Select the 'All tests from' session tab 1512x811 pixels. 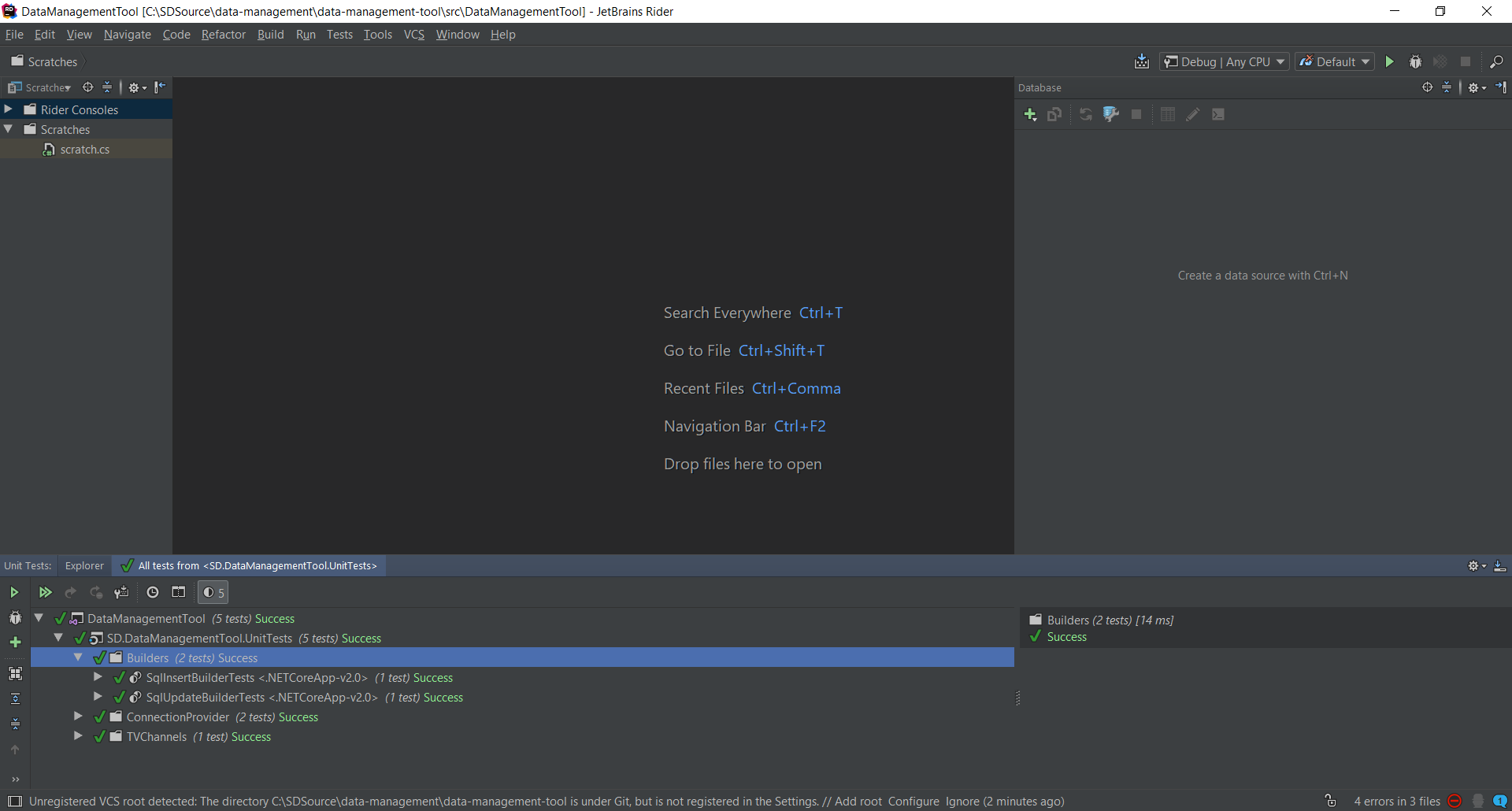pyautogui.click(x=249, y=566)
